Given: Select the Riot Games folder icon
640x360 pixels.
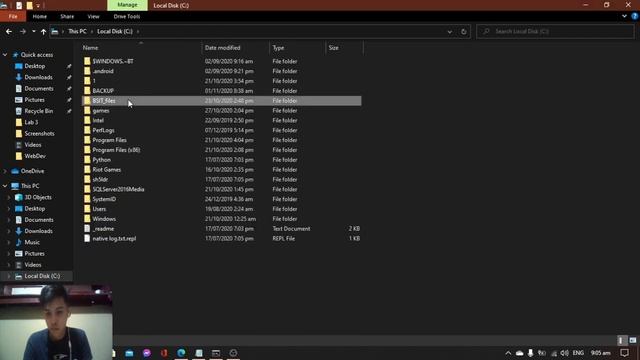Looking at the screenshot, I should pyautogui.click(x=87, y=169).
